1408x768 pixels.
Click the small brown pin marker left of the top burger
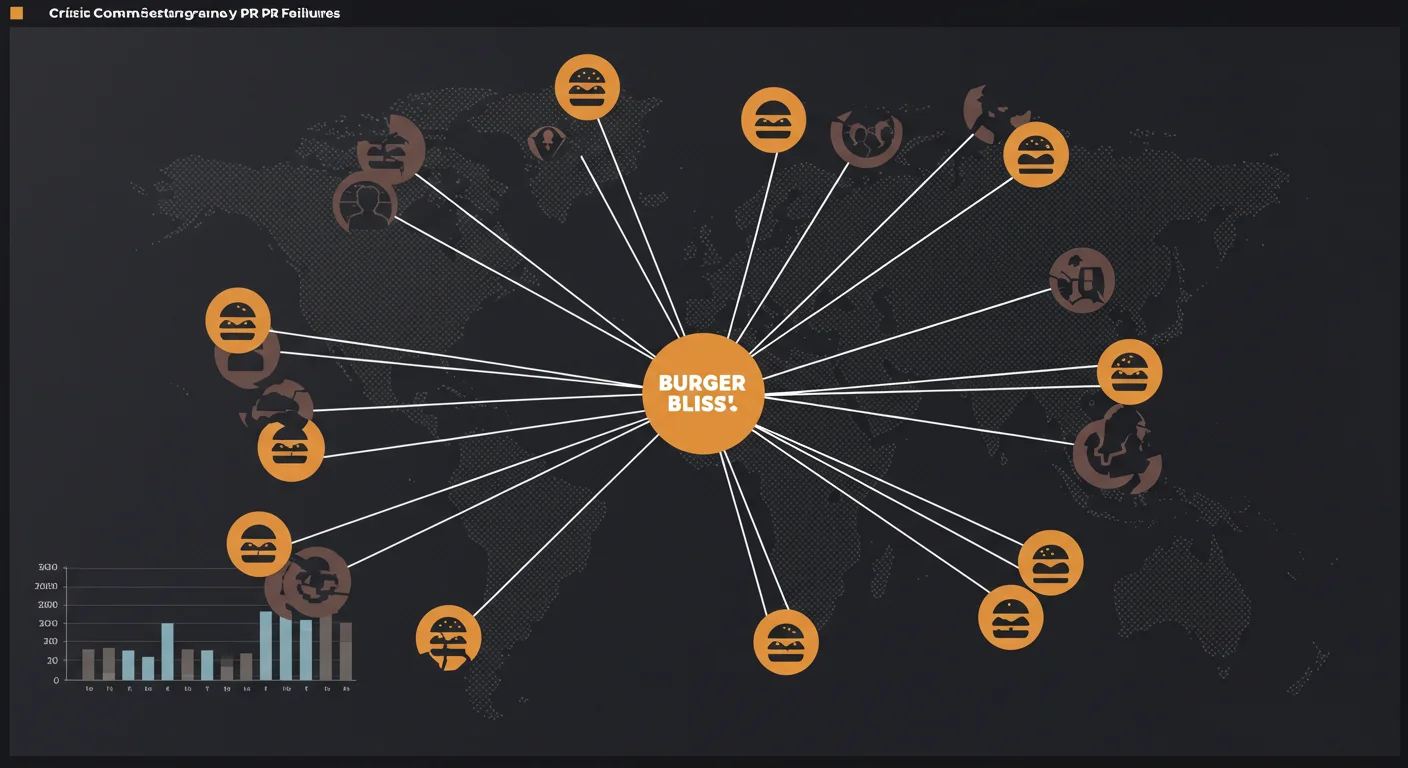click(x=546, y=142)
